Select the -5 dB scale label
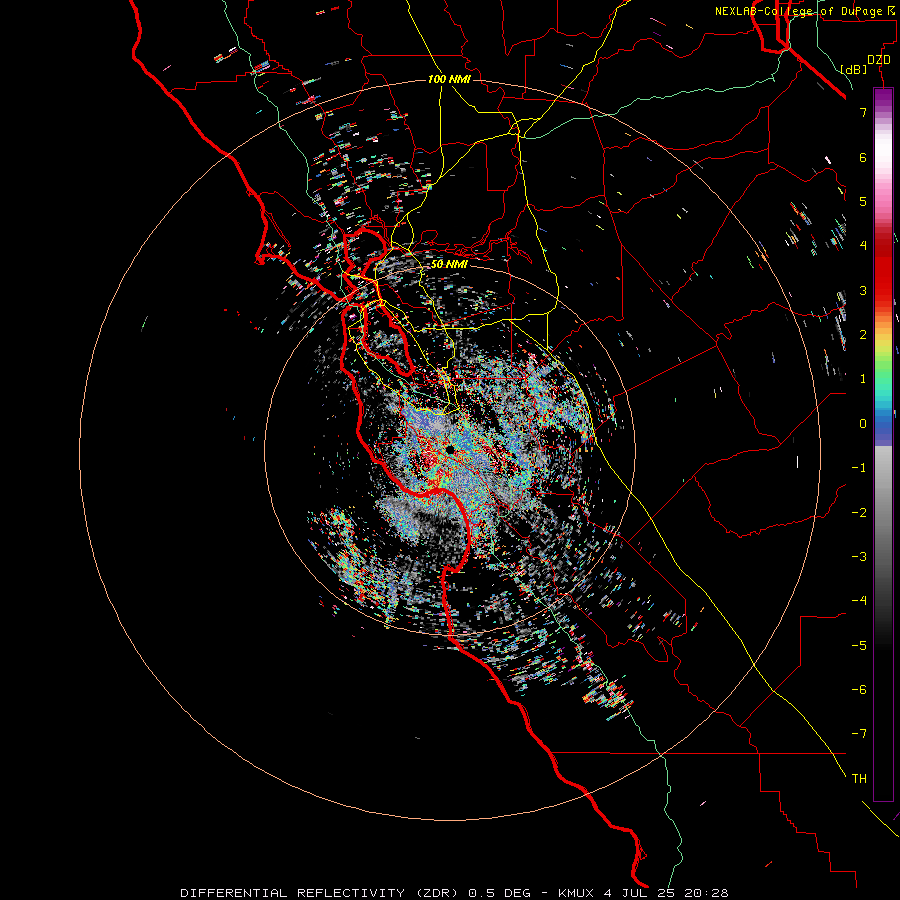Image resolution: width=900 pixels, height=900 pixels. tap(859, 646)
